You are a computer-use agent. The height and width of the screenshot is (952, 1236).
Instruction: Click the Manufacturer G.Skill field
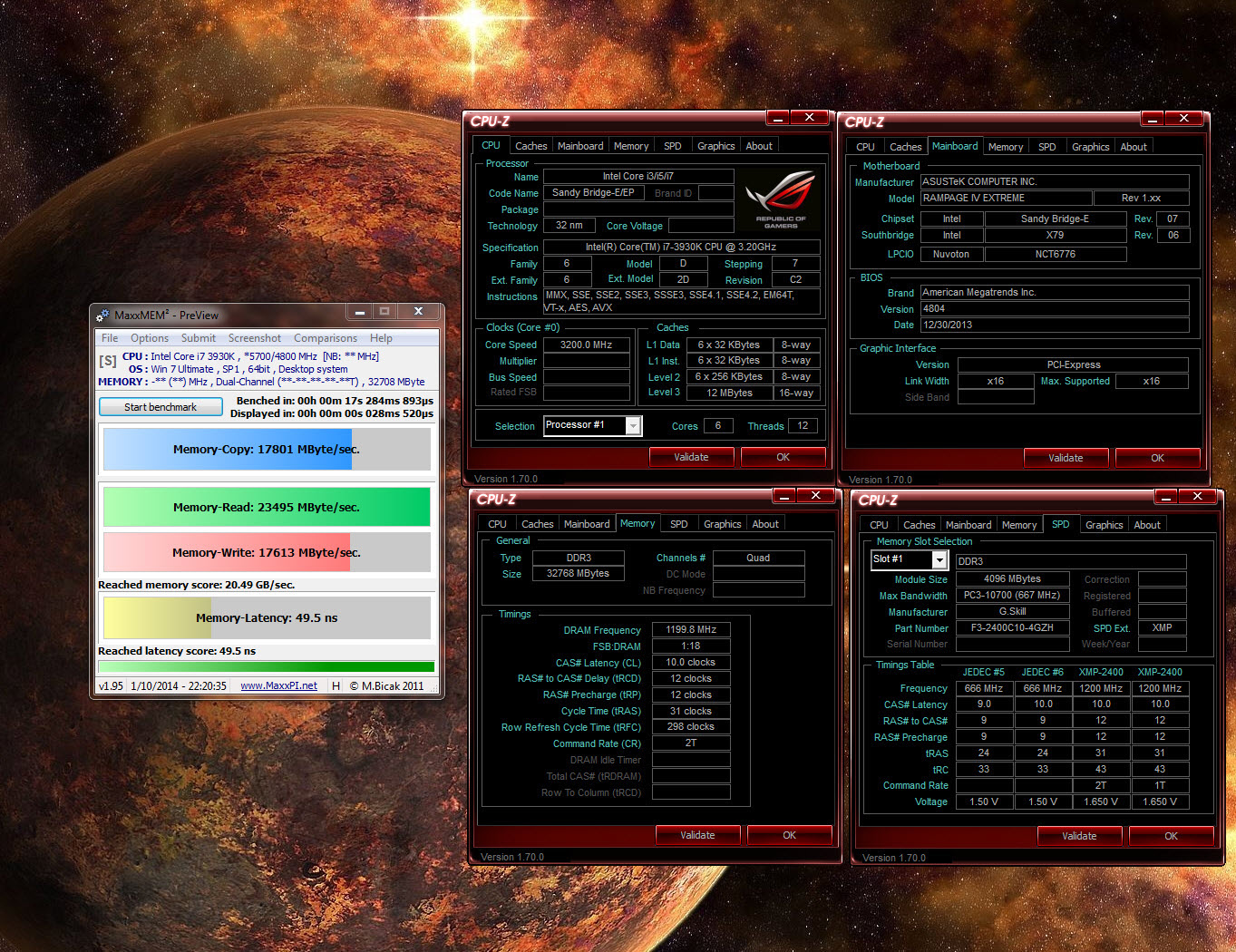(1012, 611)
